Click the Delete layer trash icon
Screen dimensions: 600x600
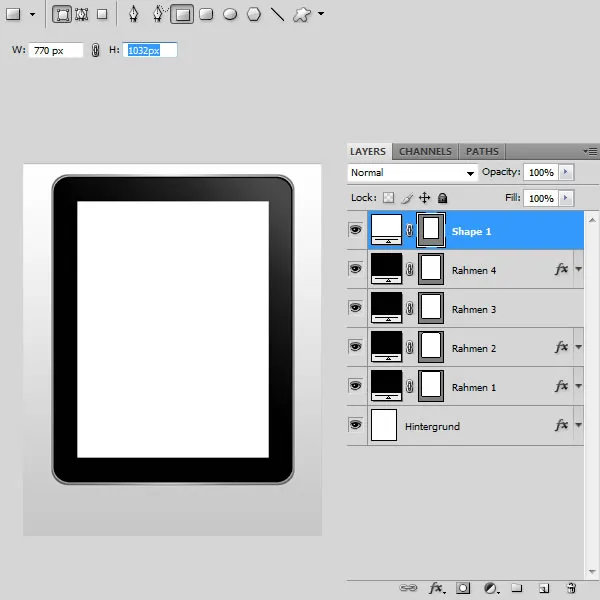[x=571, y=588]
